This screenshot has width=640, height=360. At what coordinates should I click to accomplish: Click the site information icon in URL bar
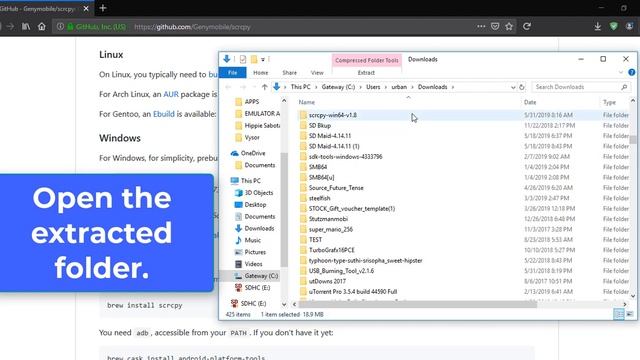point(60,27)
